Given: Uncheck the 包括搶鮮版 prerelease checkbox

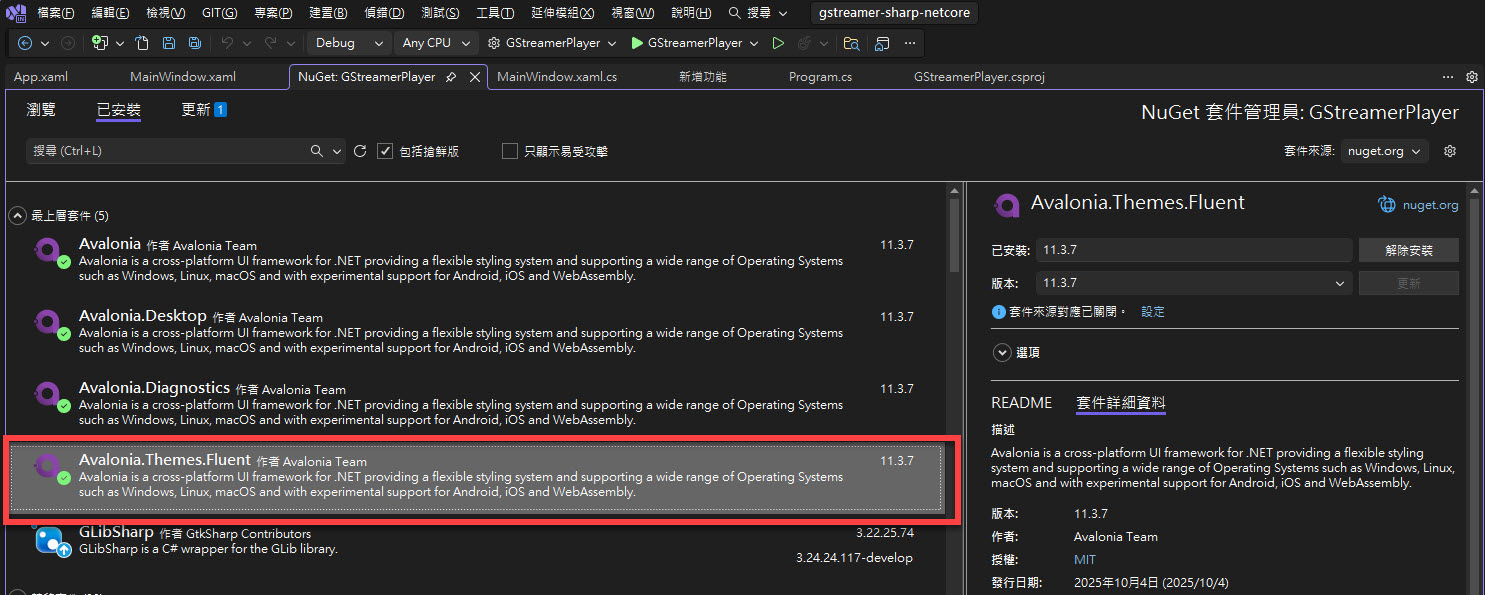Looking at the screenshot, I should click(x=385, y=151).
